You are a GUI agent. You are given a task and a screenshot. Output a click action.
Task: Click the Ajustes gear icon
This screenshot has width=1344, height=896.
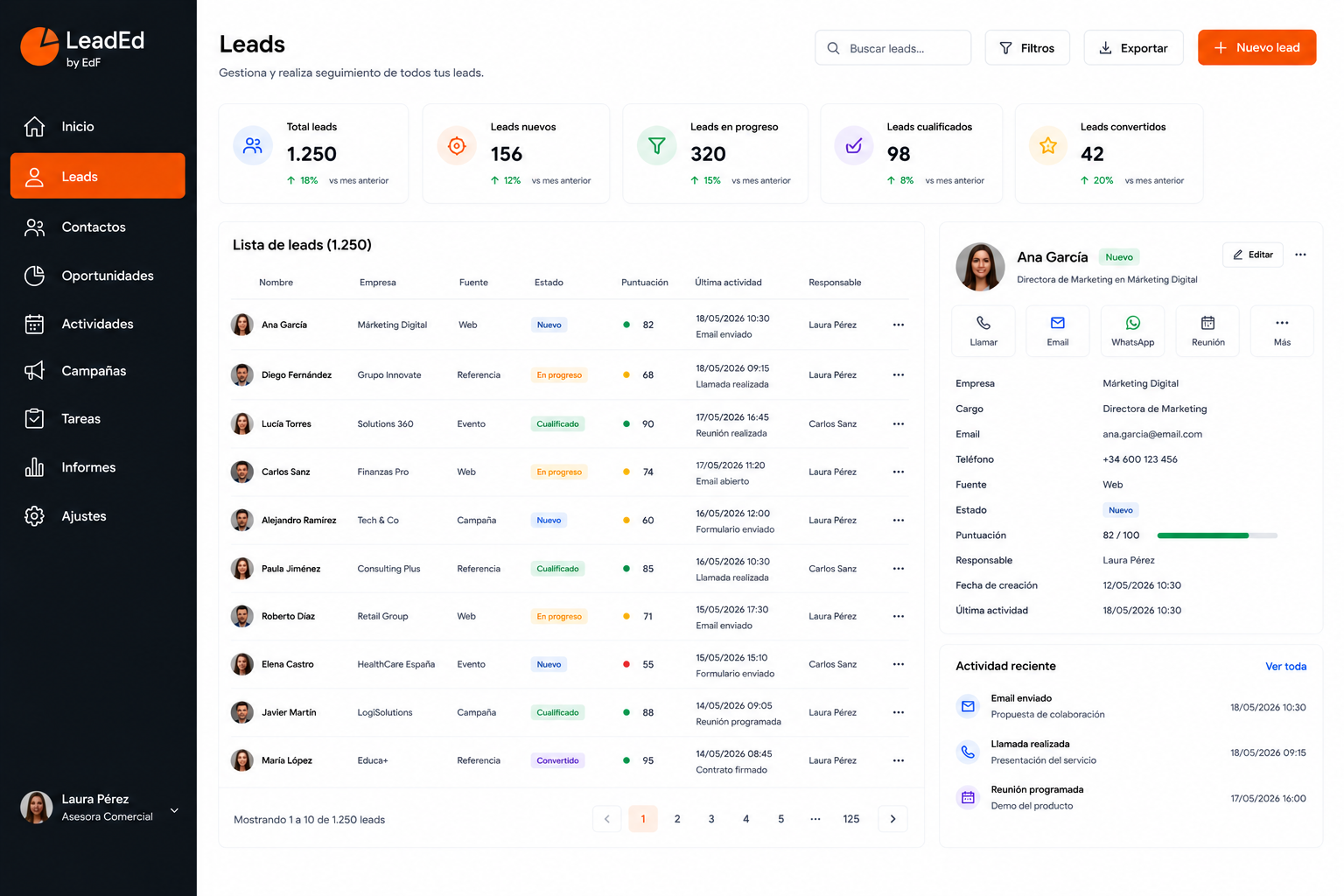34,516
